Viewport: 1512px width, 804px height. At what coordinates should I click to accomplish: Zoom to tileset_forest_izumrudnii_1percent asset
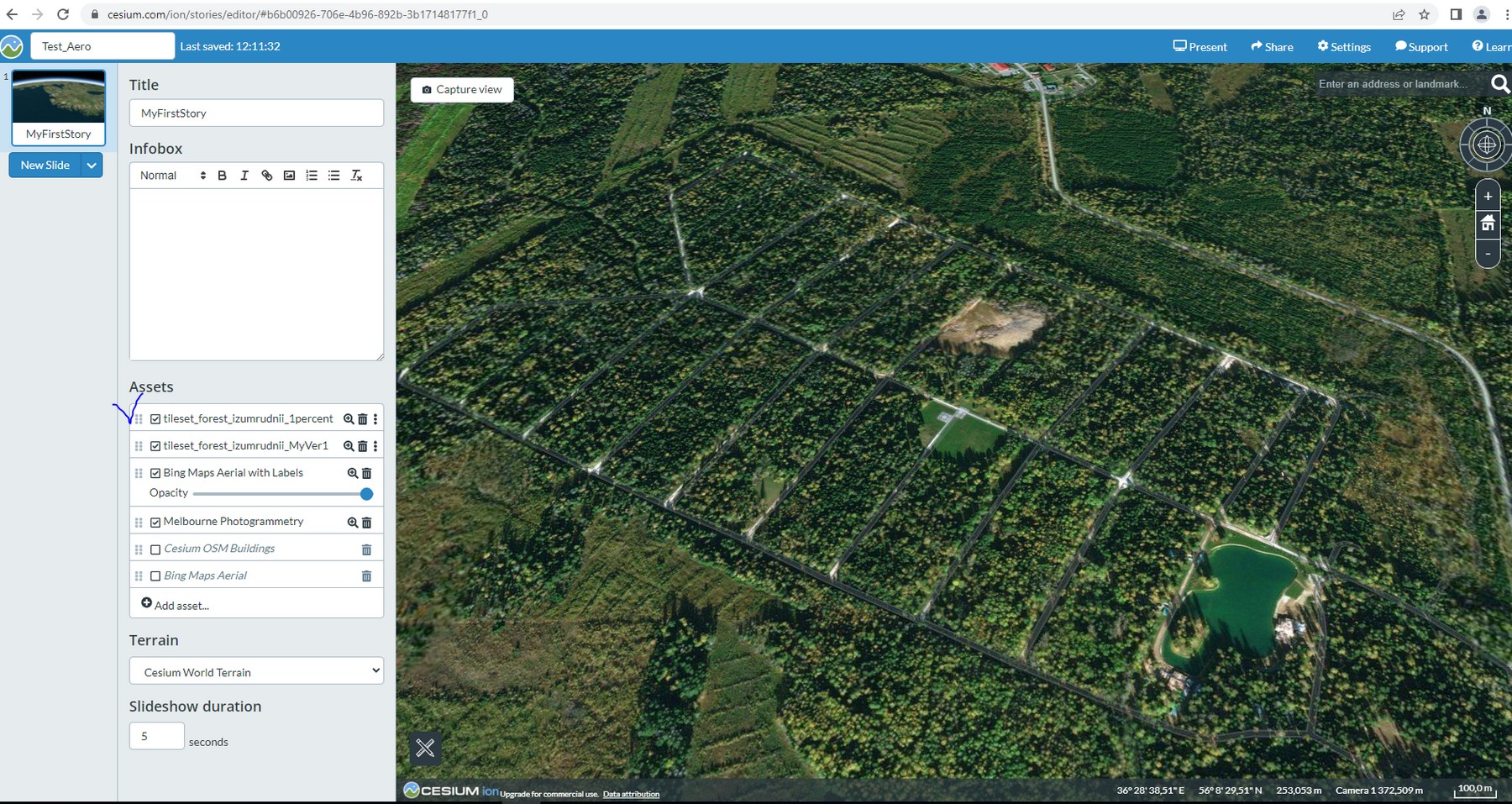click(x=349, y=419)
